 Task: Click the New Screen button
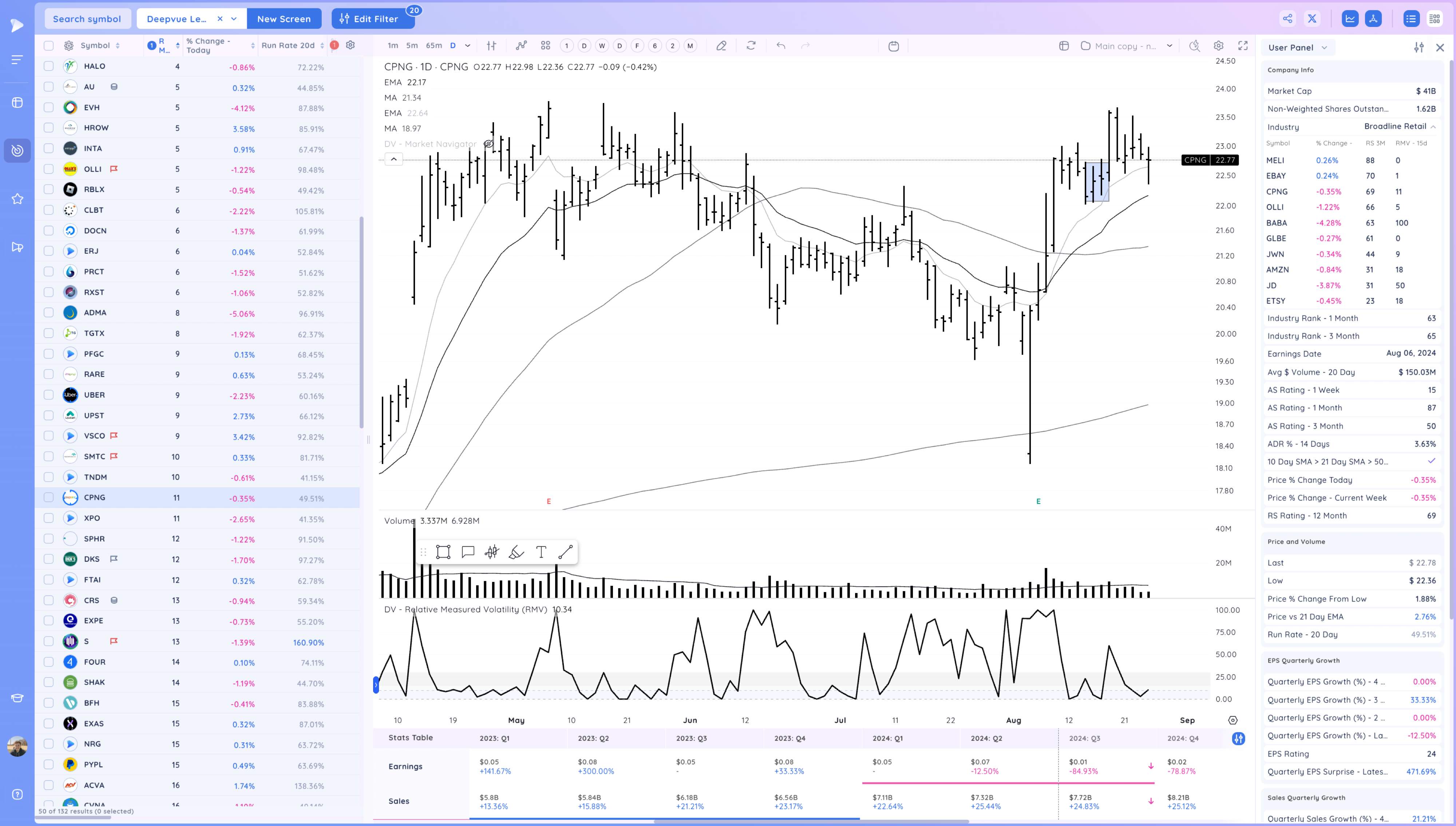coord(284,19)
